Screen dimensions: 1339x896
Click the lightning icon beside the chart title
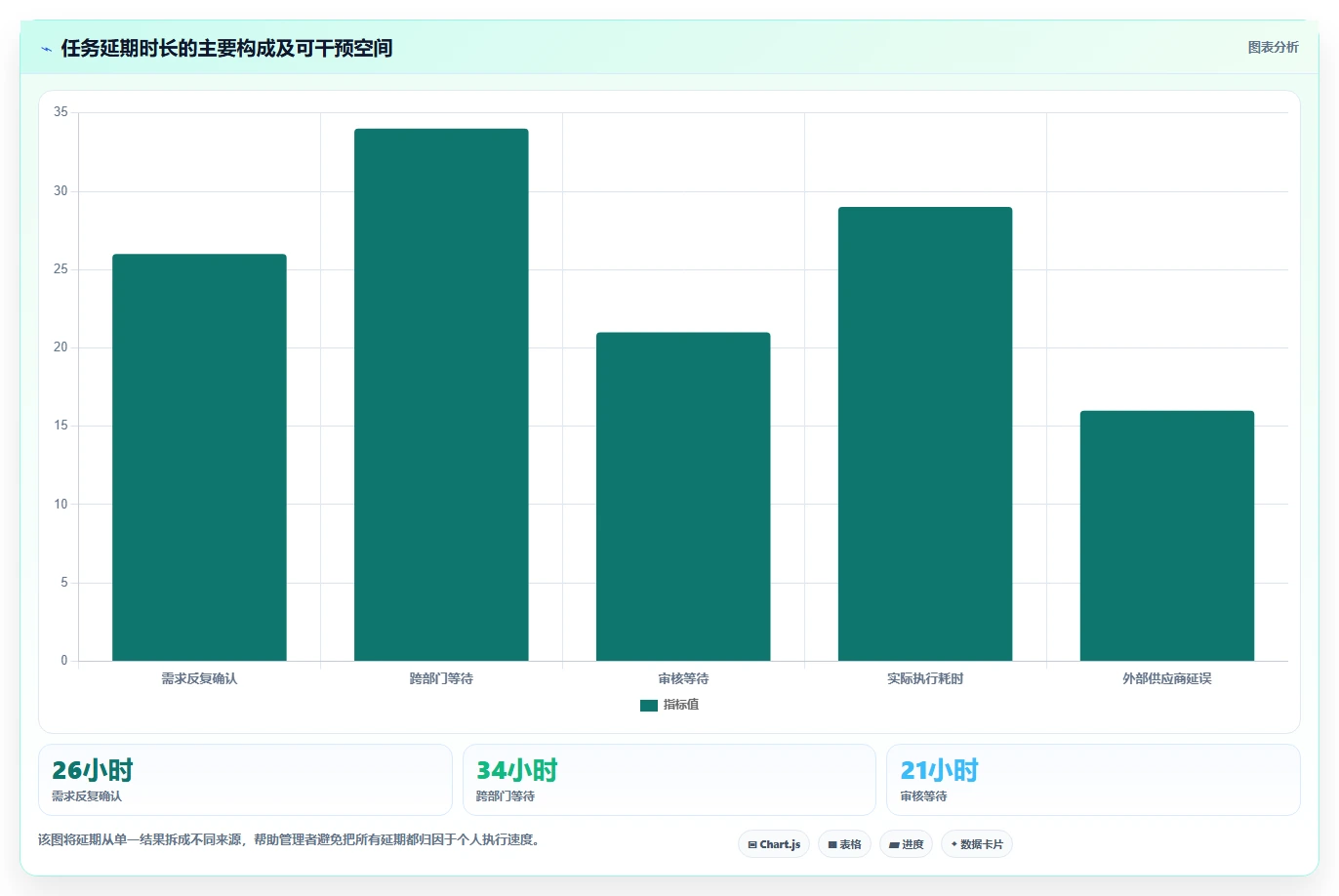coord(46,49)
